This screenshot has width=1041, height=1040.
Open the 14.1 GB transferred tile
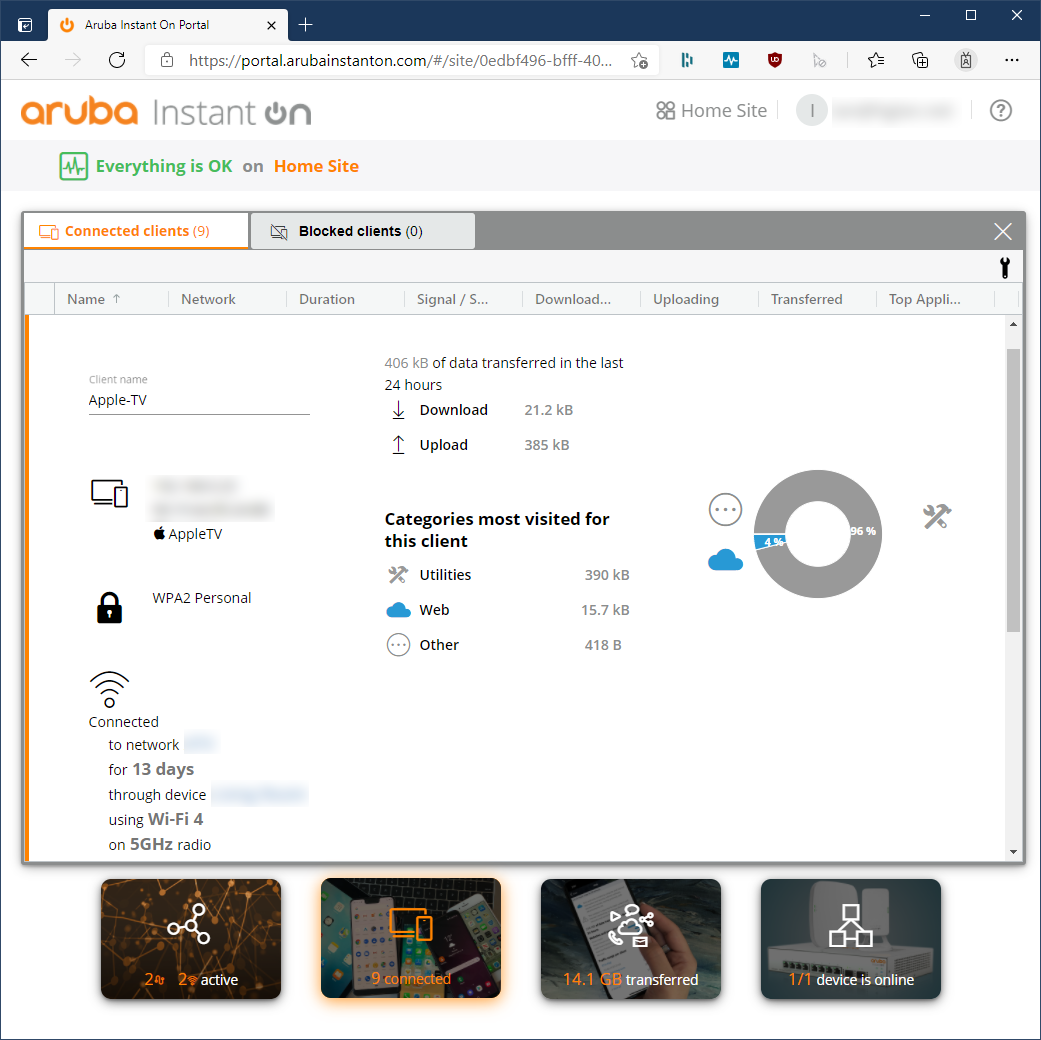(631, 938)
